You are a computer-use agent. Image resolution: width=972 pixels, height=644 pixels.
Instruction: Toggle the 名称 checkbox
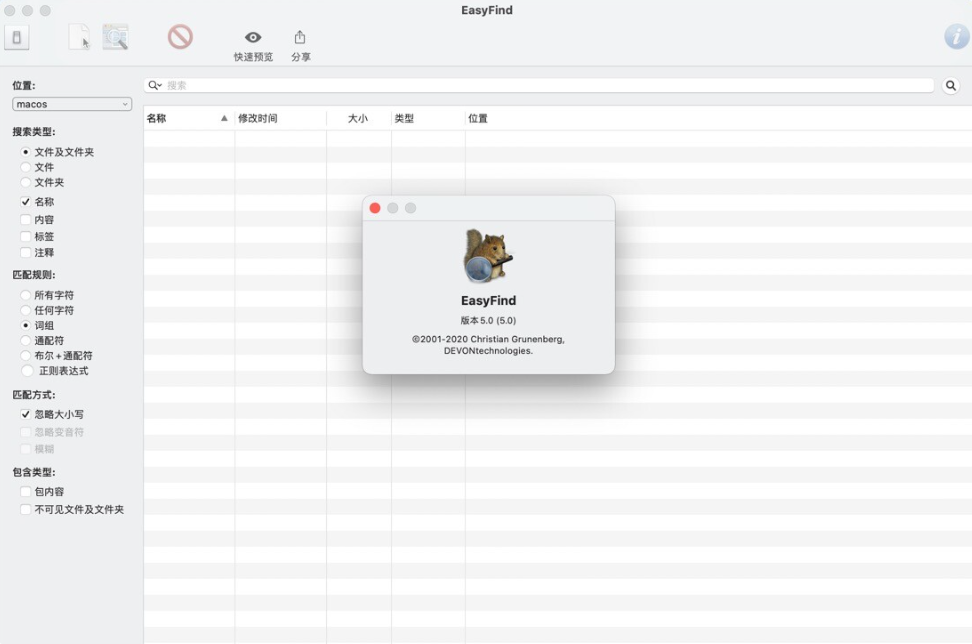[x=25, y=201]
